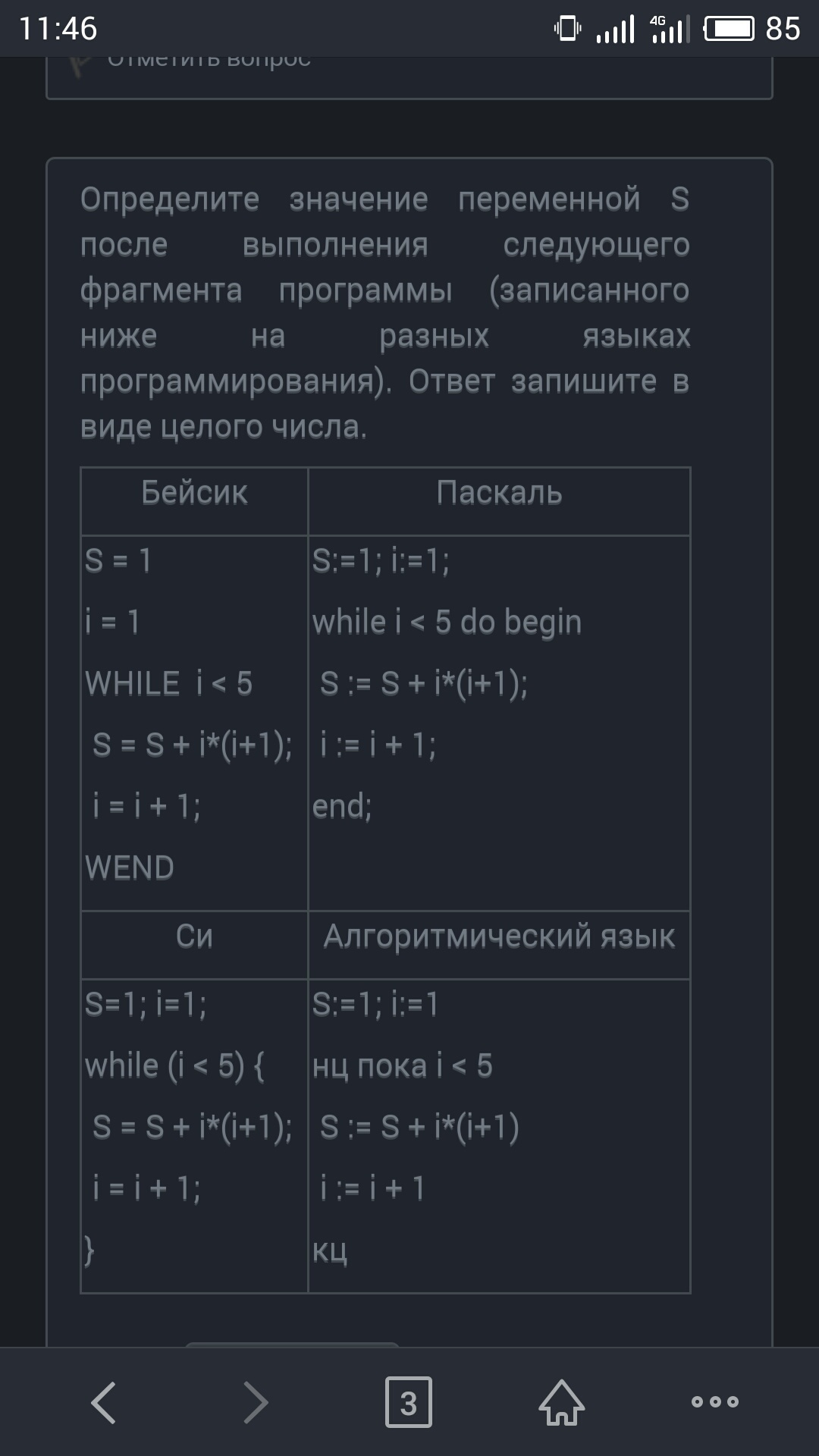Click the "Паскаль" table header
819x1456 pixels.
499,494
